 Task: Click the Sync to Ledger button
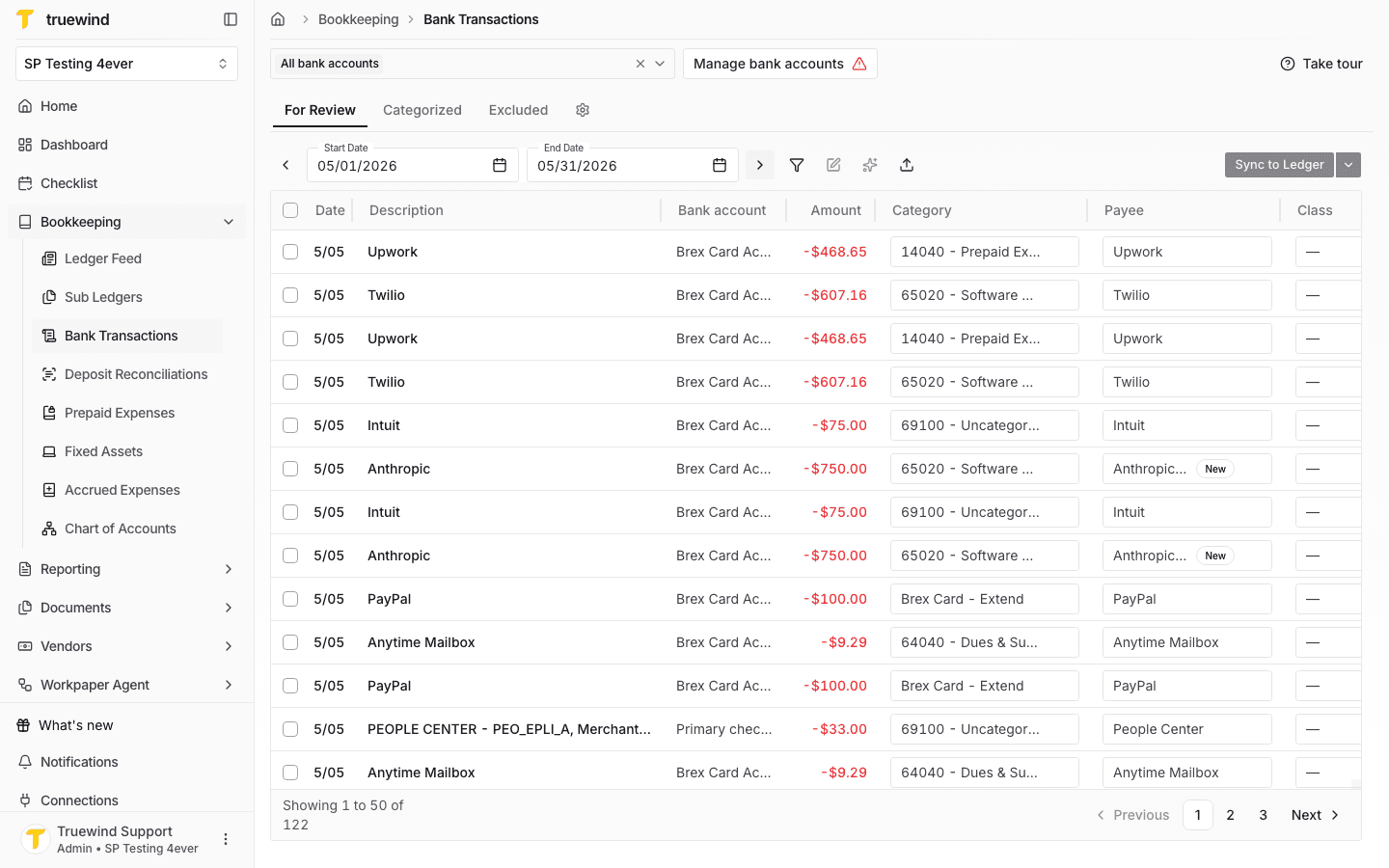coord(1279,165)
